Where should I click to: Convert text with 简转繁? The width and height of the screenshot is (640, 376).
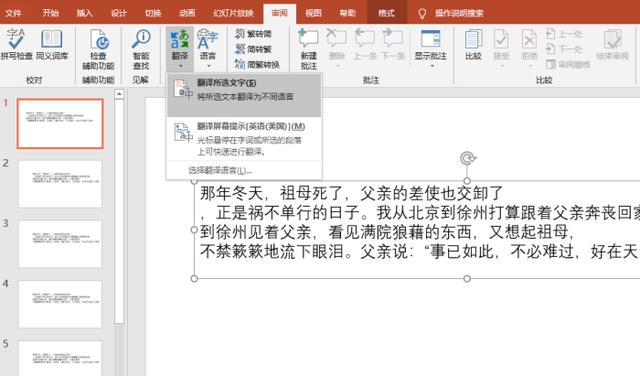[253, 49]
